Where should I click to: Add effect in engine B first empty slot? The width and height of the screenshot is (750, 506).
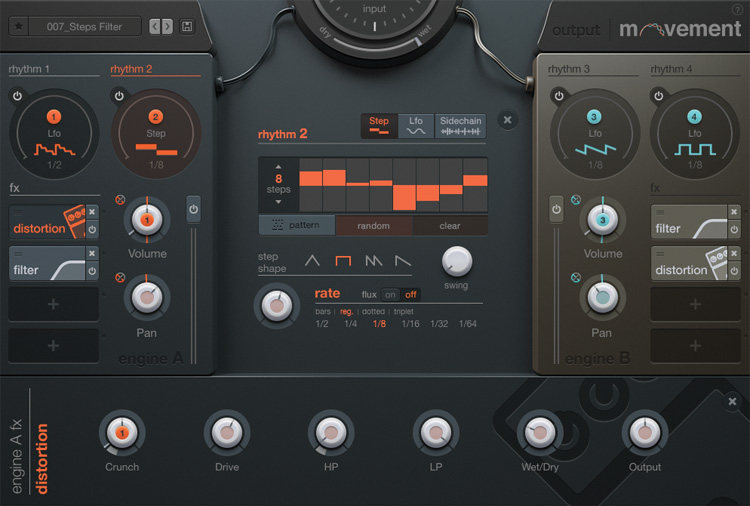tap(695, 304)
